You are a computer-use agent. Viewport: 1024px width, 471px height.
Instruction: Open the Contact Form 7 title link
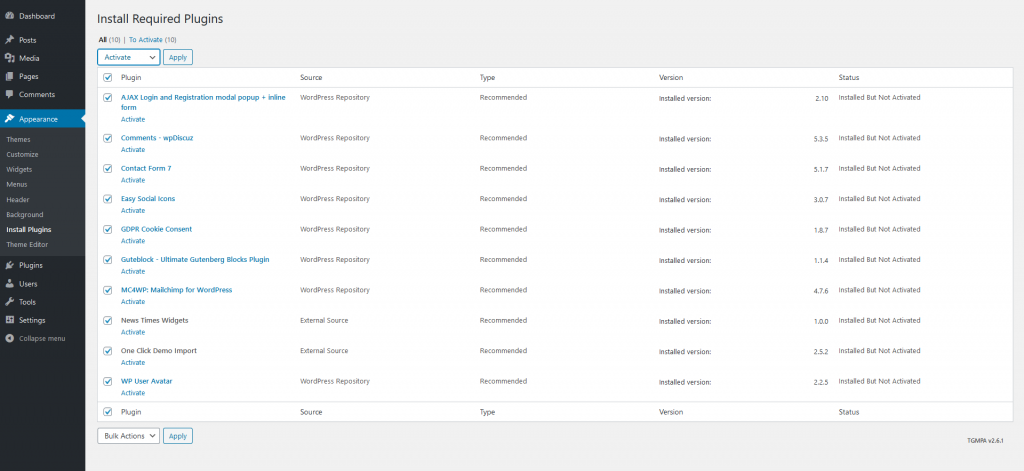[146, 168]
